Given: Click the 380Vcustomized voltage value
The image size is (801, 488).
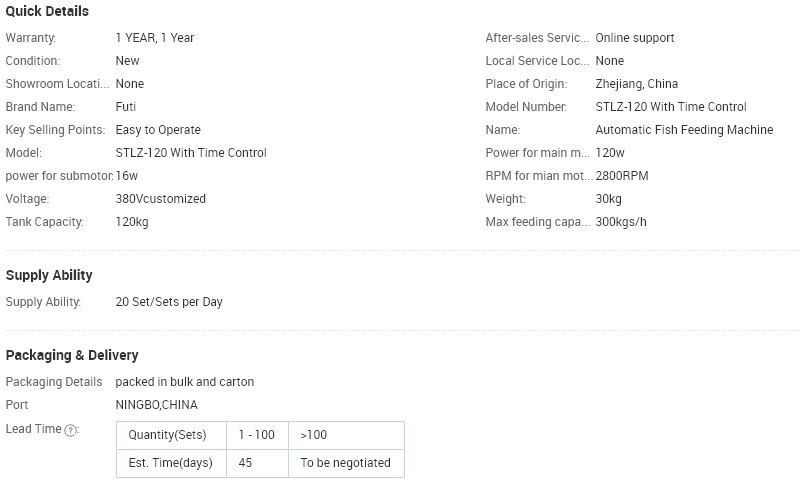Looking at the screenshot, I should point(160,199).
